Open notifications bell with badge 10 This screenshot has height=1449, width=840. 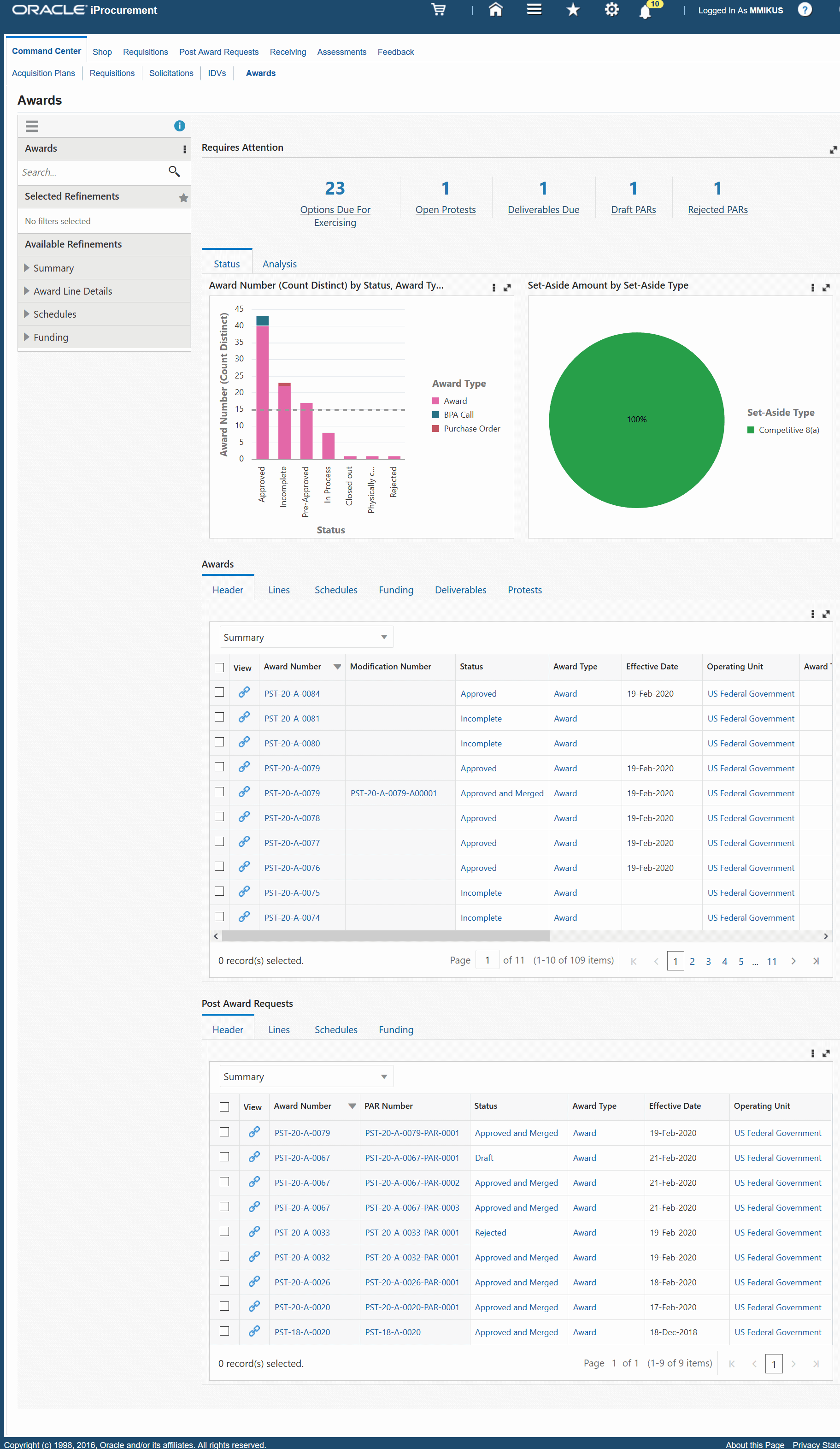pos(646,12)
